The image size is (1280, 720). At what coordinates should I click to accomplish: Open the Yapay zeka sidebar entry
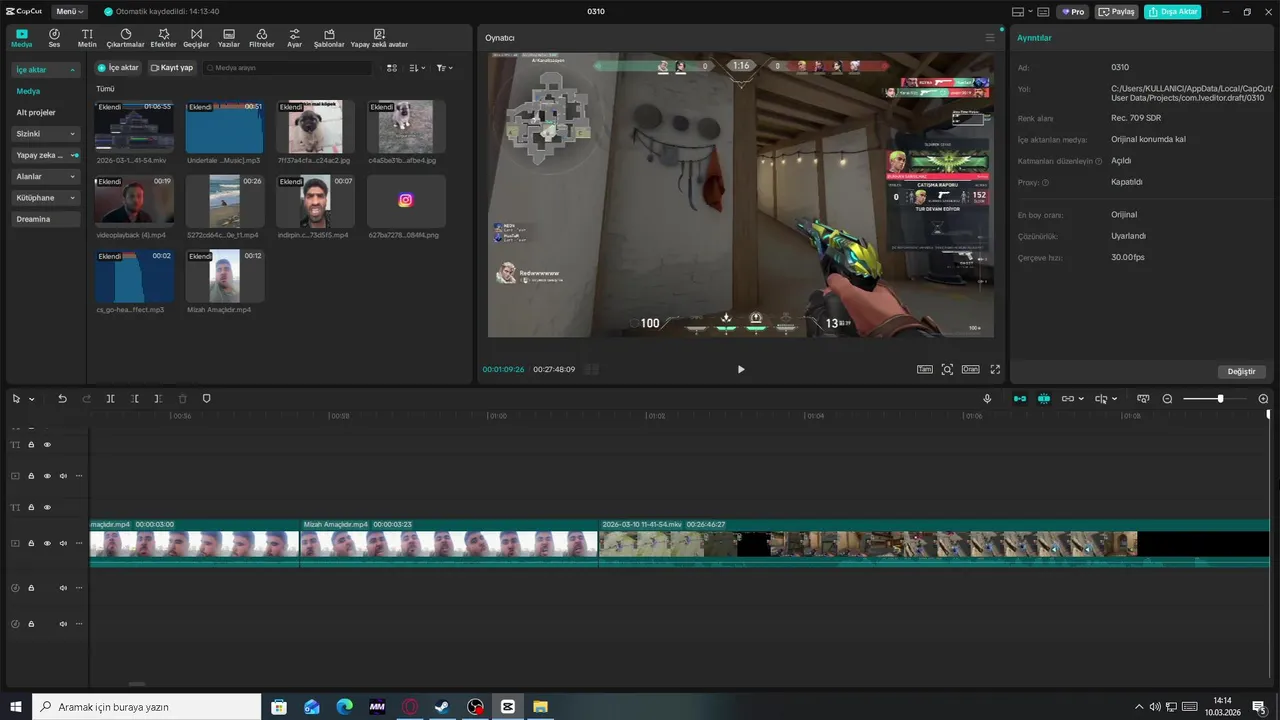tap(46, 155)
